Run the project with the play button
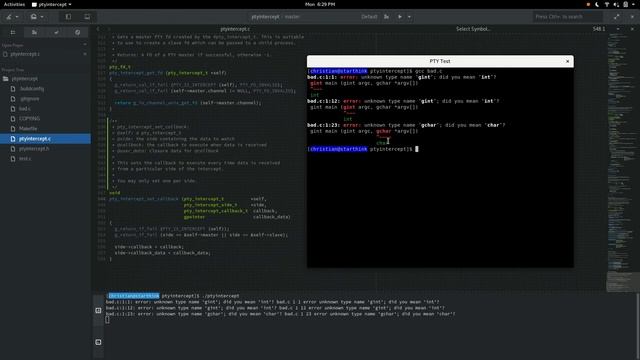The width and height of the screenshot is (640, 360). pyautogui.click(x=400, y=17)
